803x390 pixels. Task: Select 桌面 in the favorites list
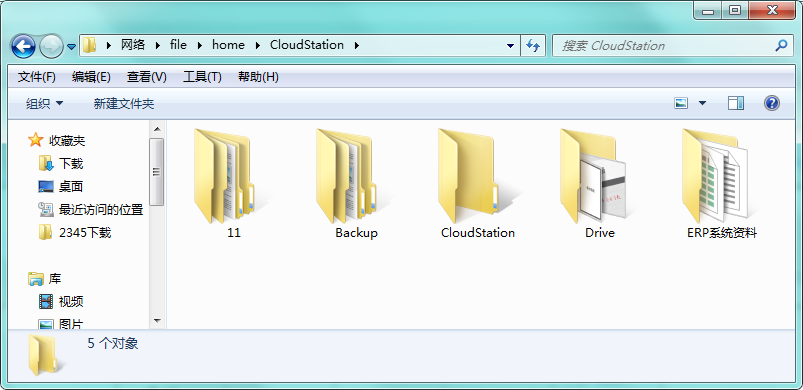click(71, 187)
